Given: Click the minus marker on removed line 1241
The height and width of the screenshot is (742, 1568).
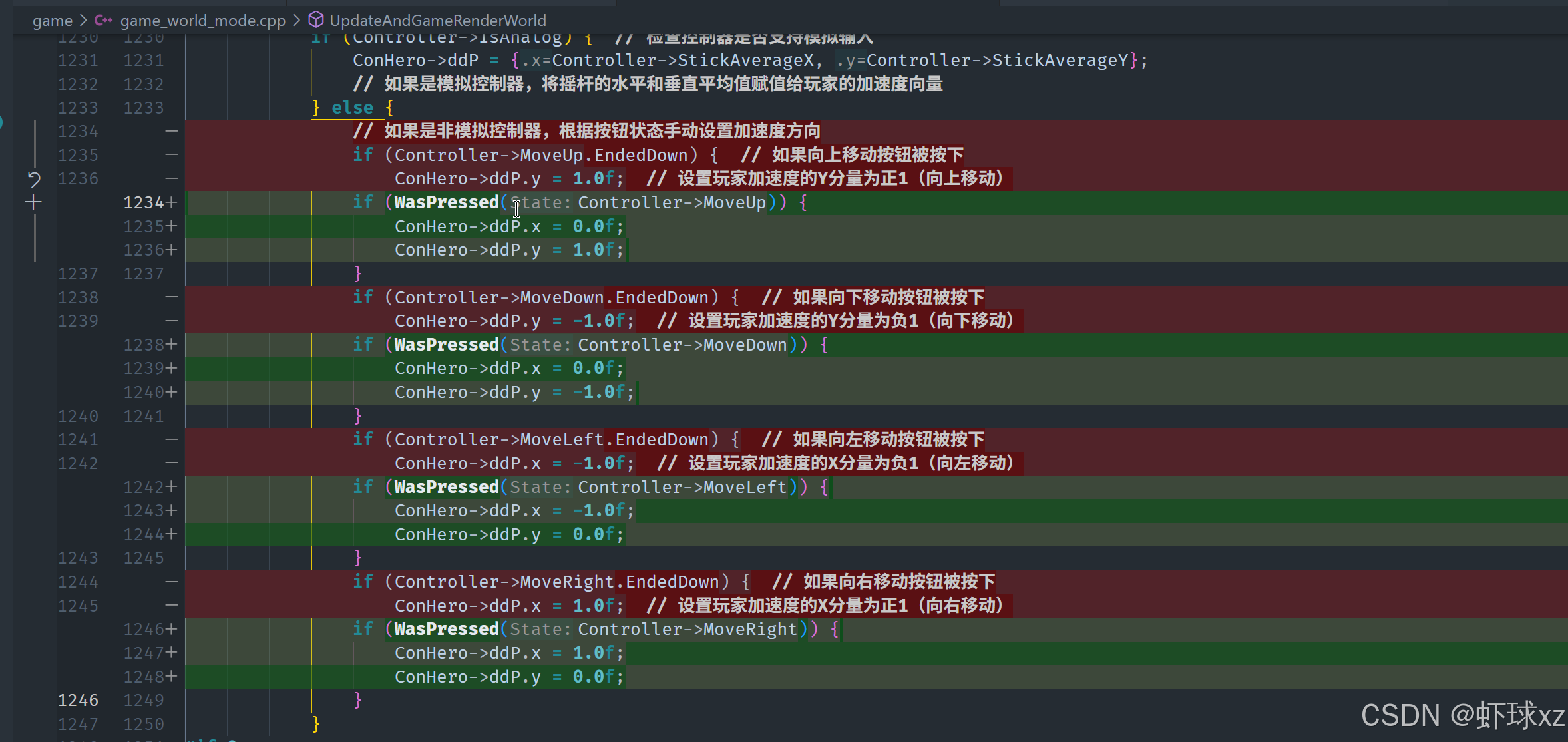Looking at the screenshot, I should [x=171, y=440].
